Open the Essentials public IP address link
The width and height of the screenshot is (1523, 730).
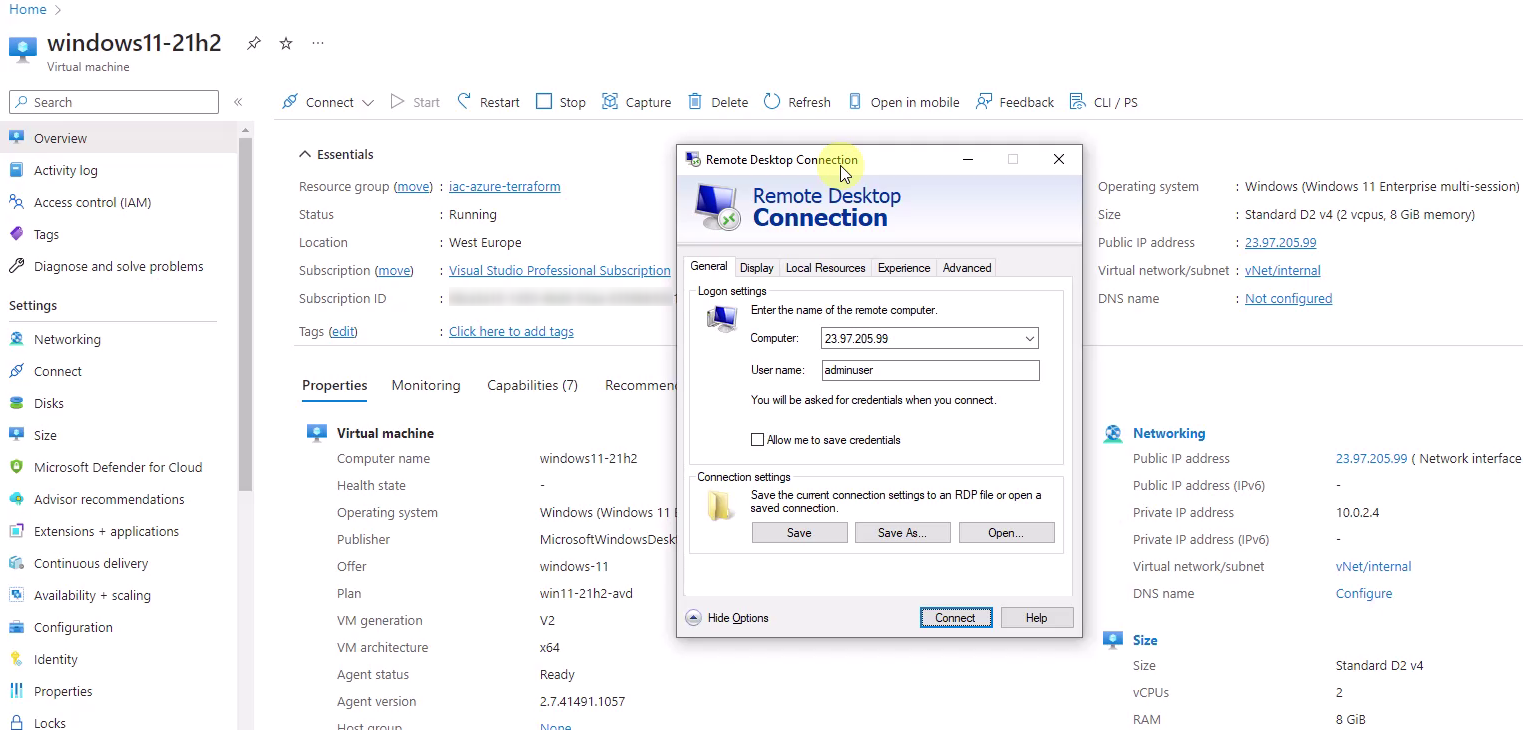(x=1280, y=243)
